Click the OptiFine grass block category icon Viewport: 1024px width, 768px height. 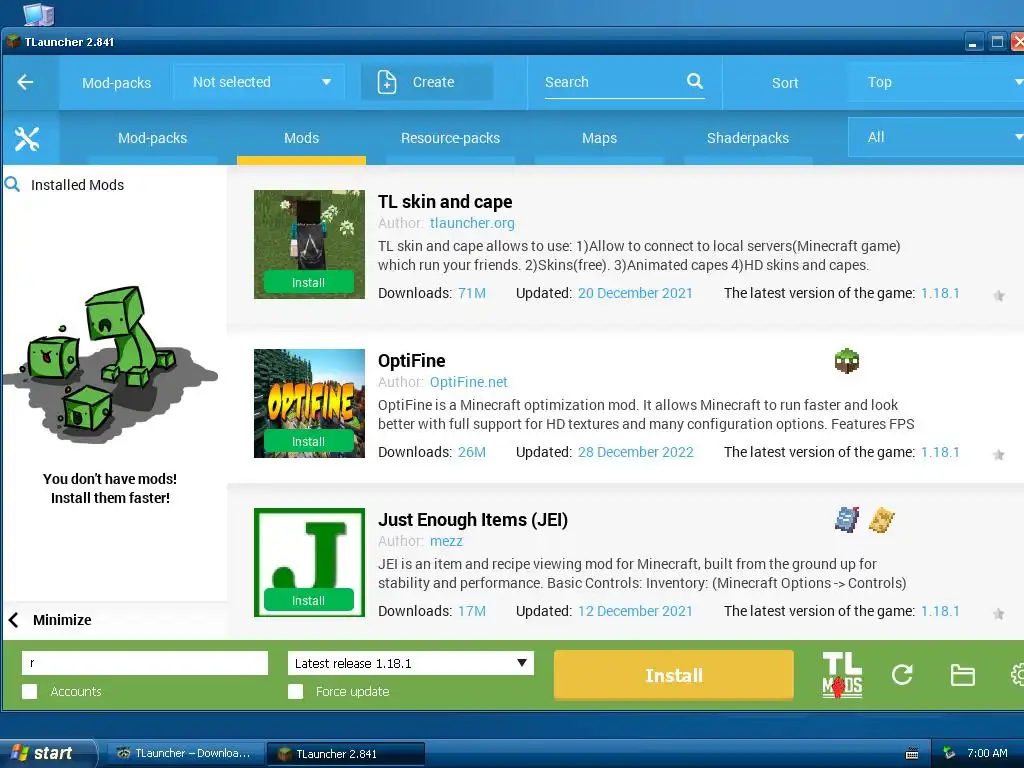pyautogui.click(x=847, y=361)
